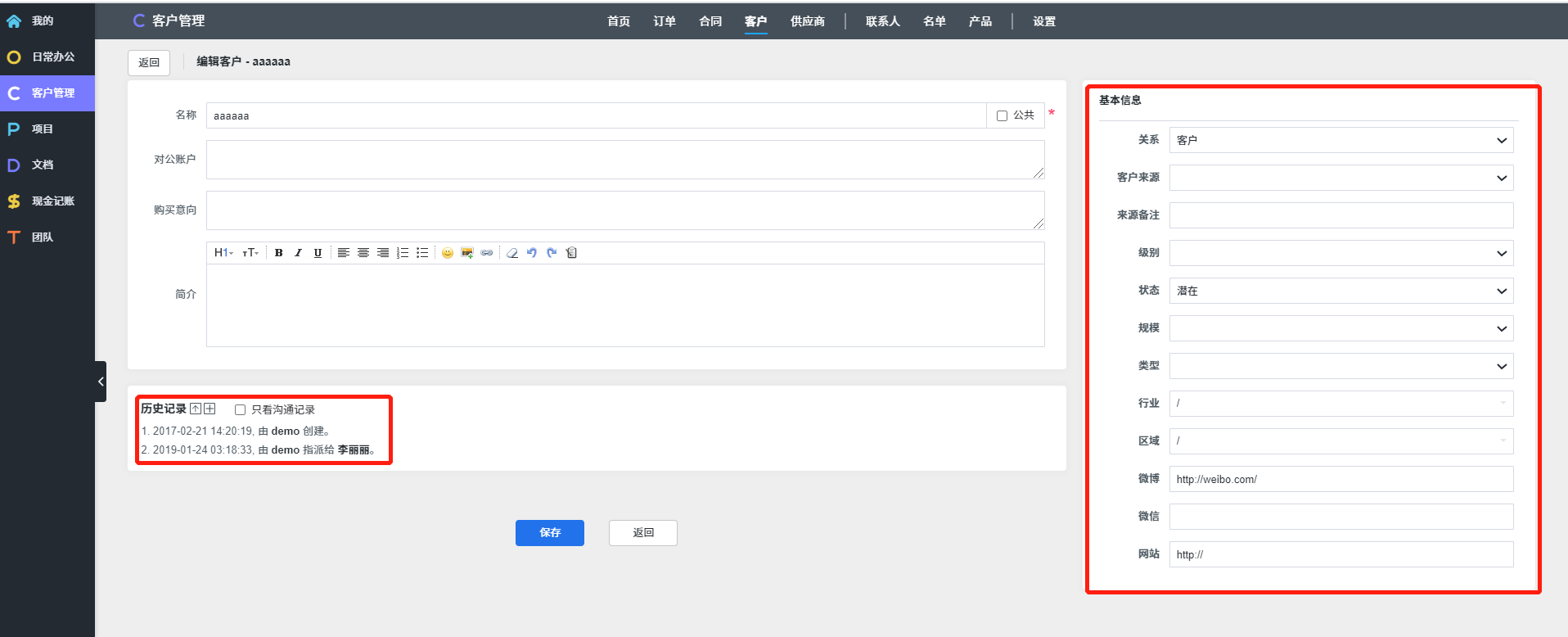Open the 关系 dropdown showing 客户
1568x637 pixels.
point(1340,140)
